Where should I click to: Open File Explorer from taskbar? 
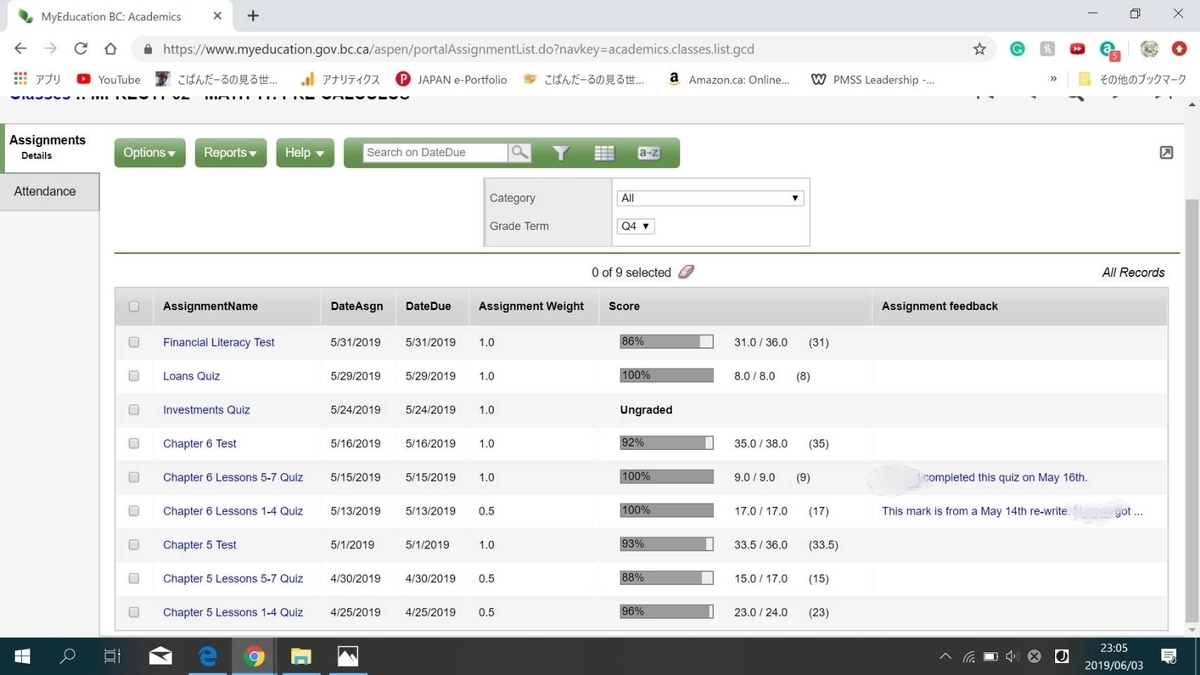[x=301, y=656]
